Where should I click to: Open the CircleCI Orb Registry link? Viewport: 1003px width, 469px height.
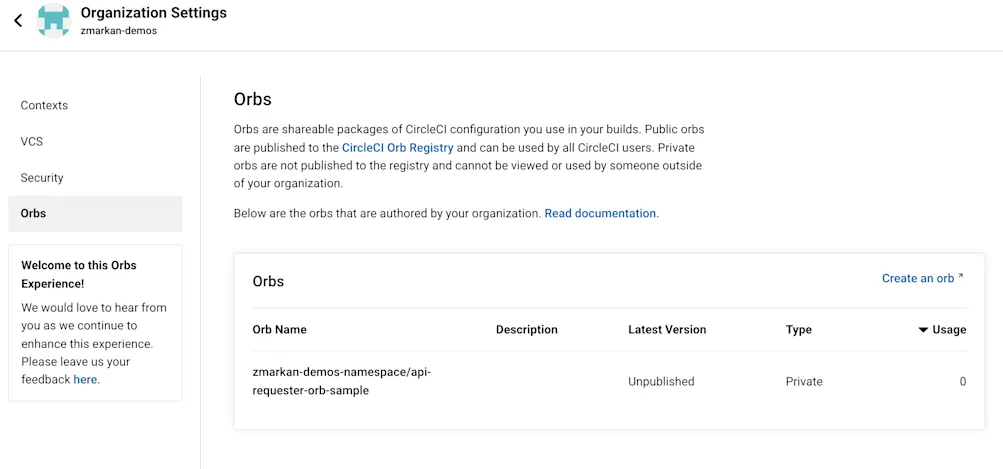pyautogui.click(x=398, y=148)
